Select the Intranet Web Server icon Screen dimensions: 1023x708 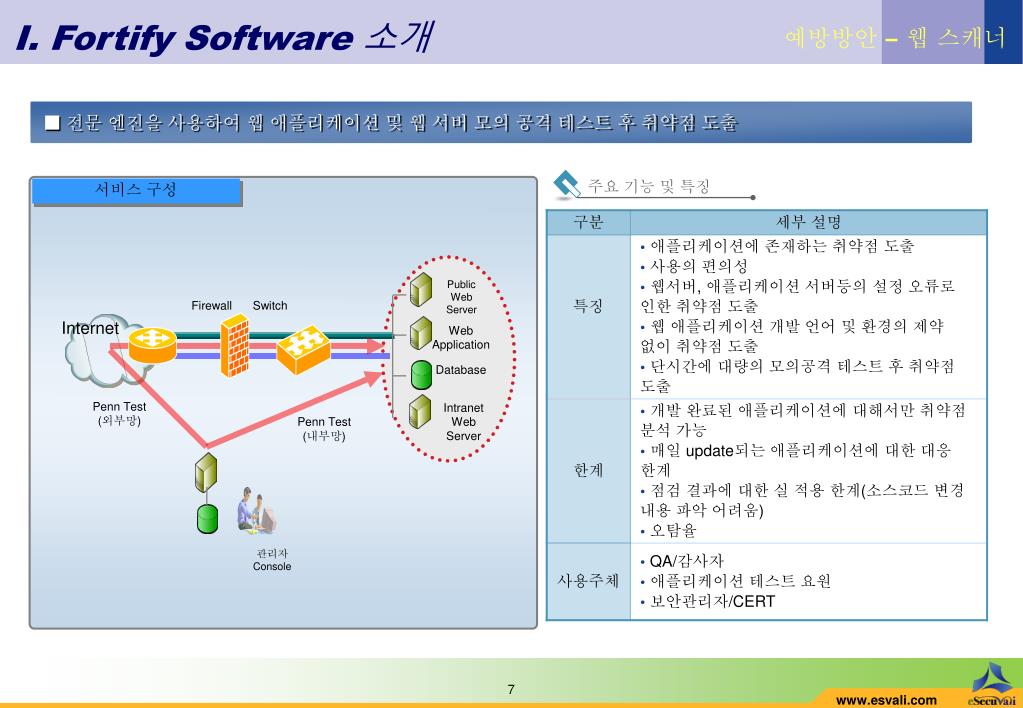(421, 412)
